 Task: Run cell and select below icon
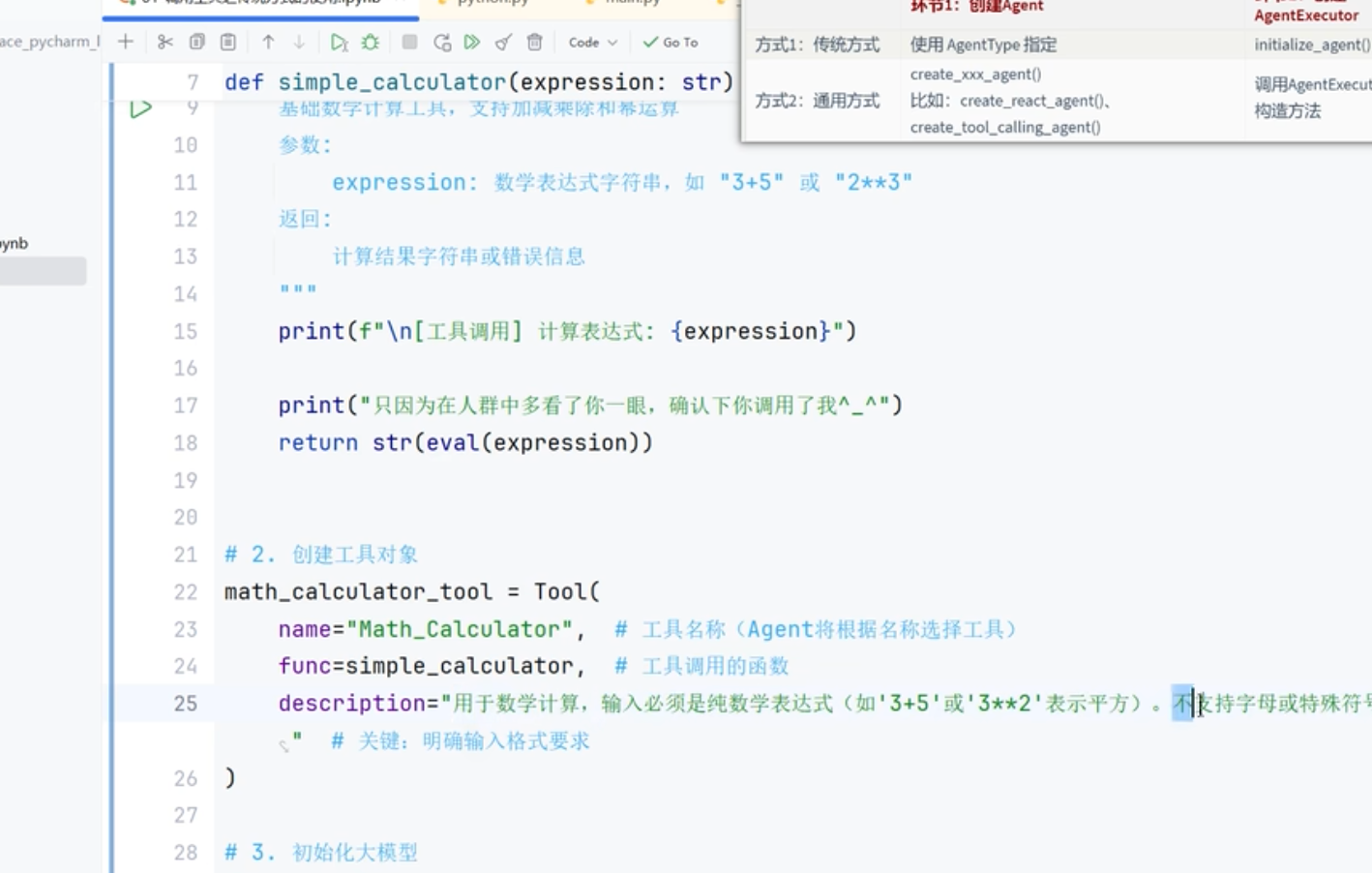[339, 42]
